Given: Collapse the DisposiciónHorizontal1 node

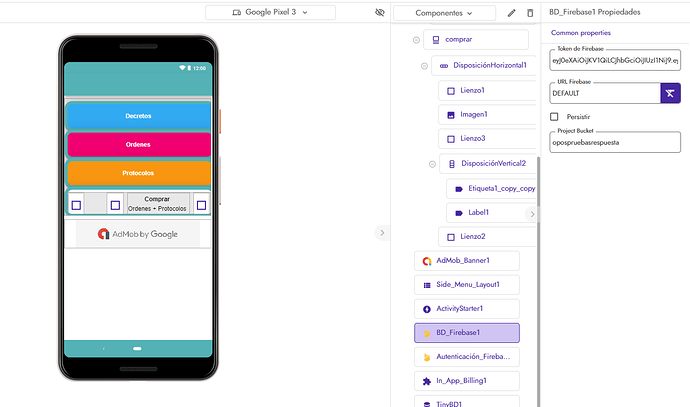Looking at the screenshot, I should point(424,66).
